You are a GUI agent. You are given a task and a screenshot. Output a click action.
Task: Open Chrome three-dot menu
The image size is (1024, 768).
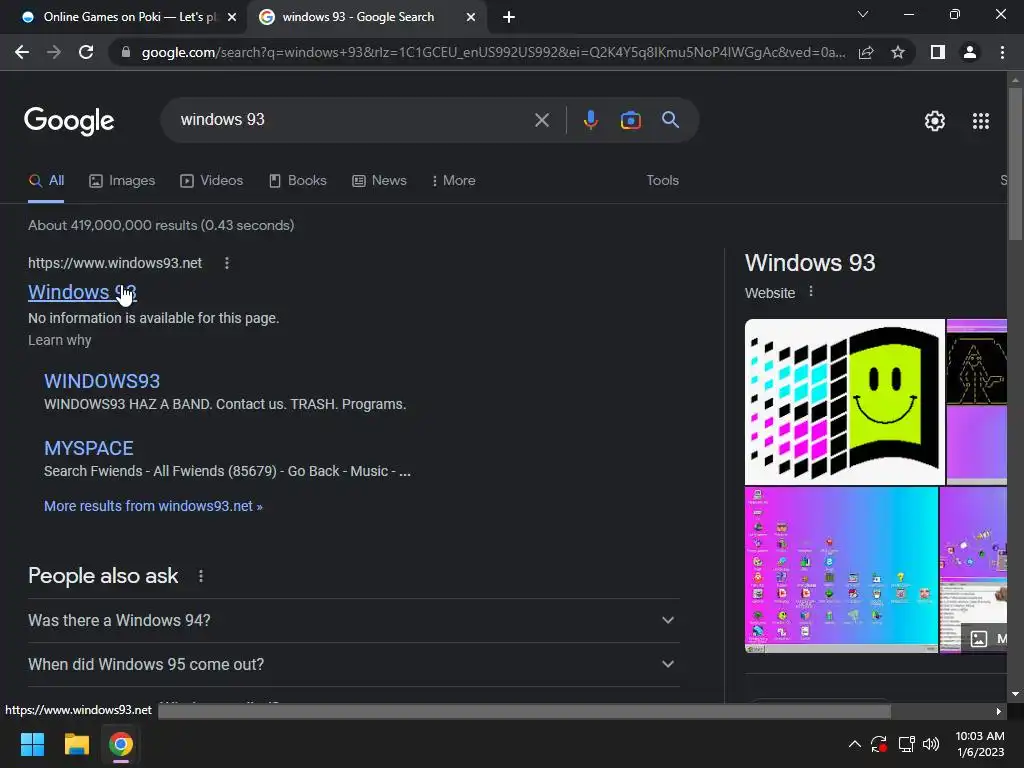(1002, 52)
